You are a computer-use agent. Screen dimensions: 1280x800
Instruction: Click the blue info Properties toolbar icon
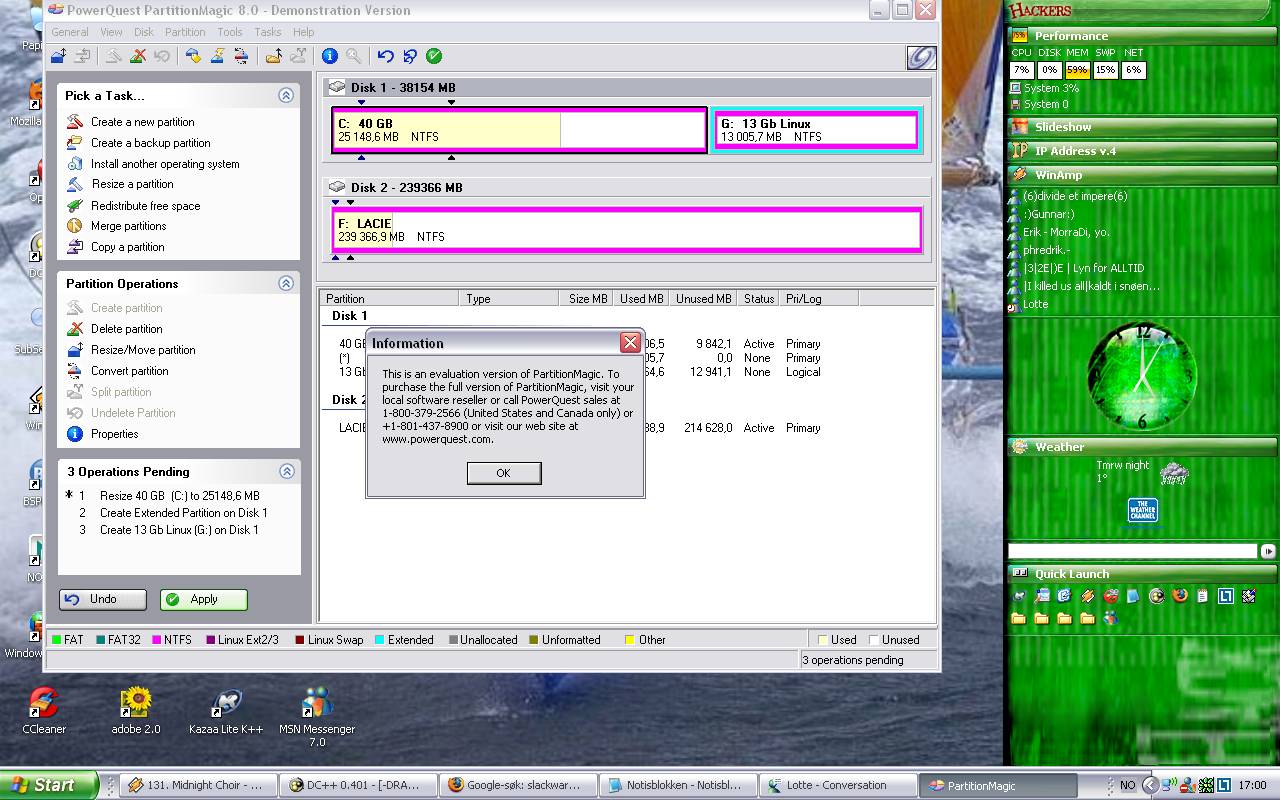point(329,56)
